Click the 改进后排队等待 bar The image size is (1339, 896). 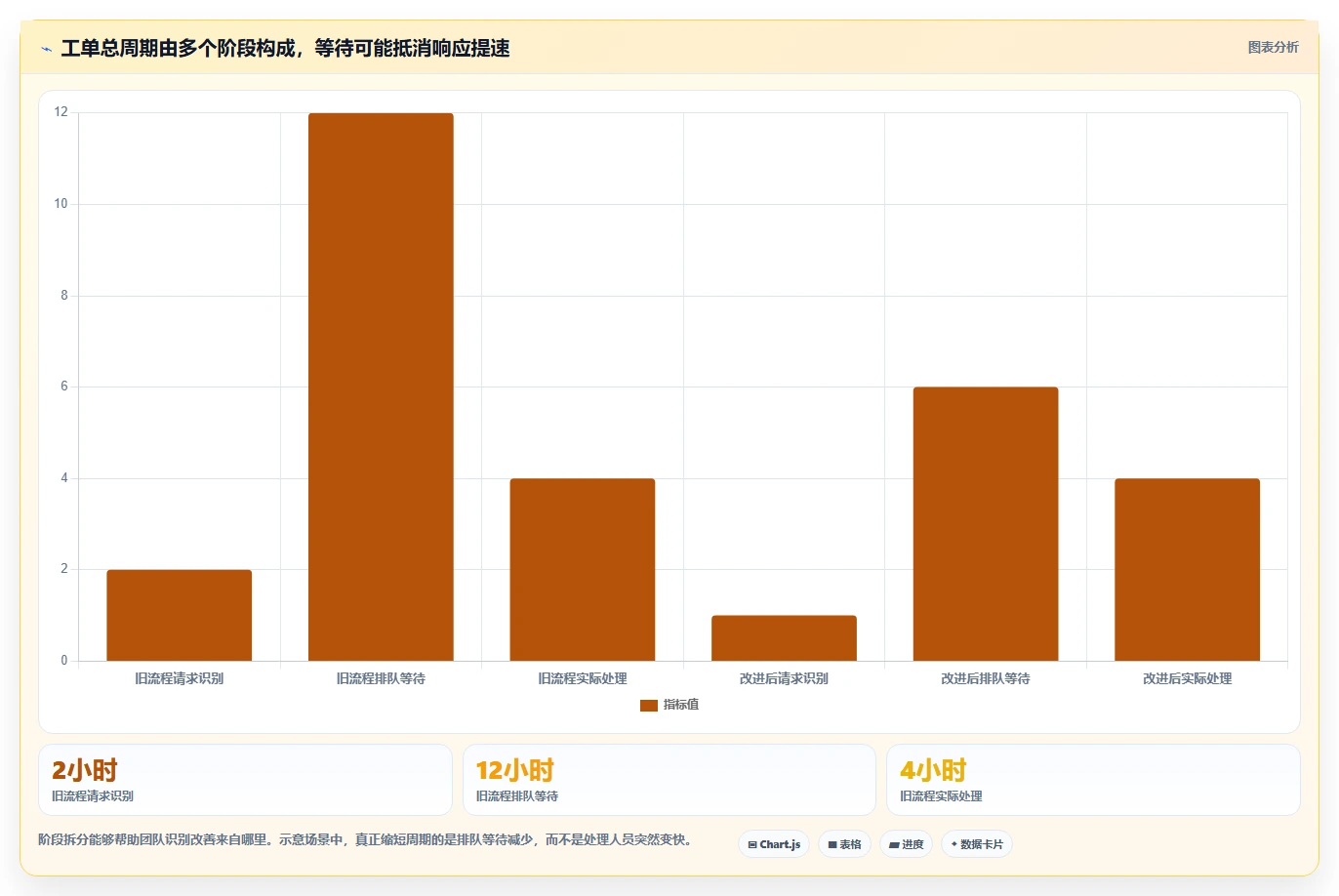[x=986, y=524]
